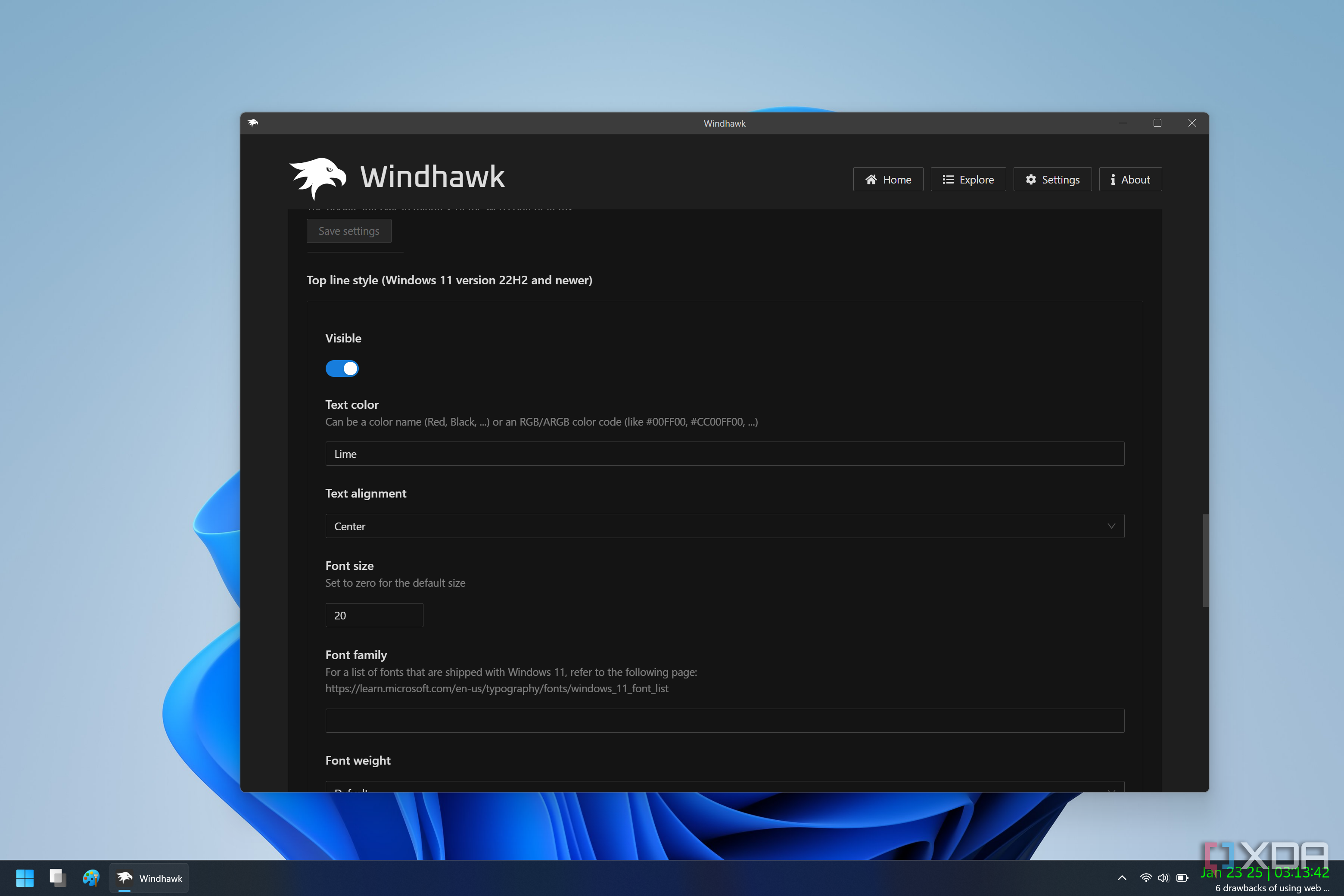The image size is (1344, 896).
Task: Open Task View from the taskbar
Action: click(x=58, y=878)
